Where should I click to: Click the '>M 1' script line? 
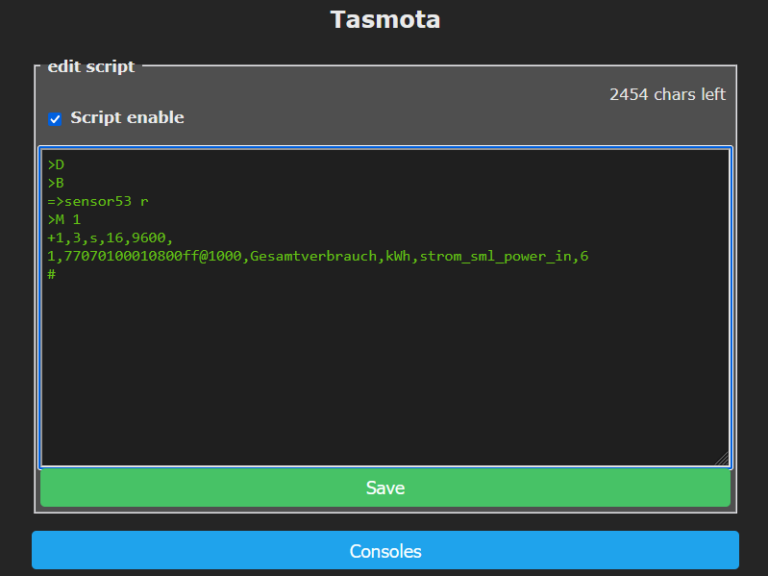[64, 219]
